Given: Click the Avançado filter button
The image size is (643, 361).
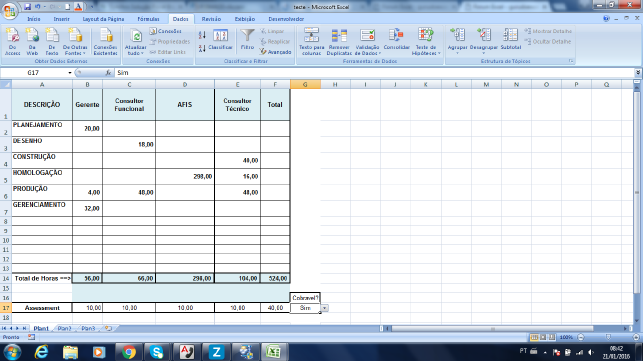Looking at the screenshot, I should 275,52.
